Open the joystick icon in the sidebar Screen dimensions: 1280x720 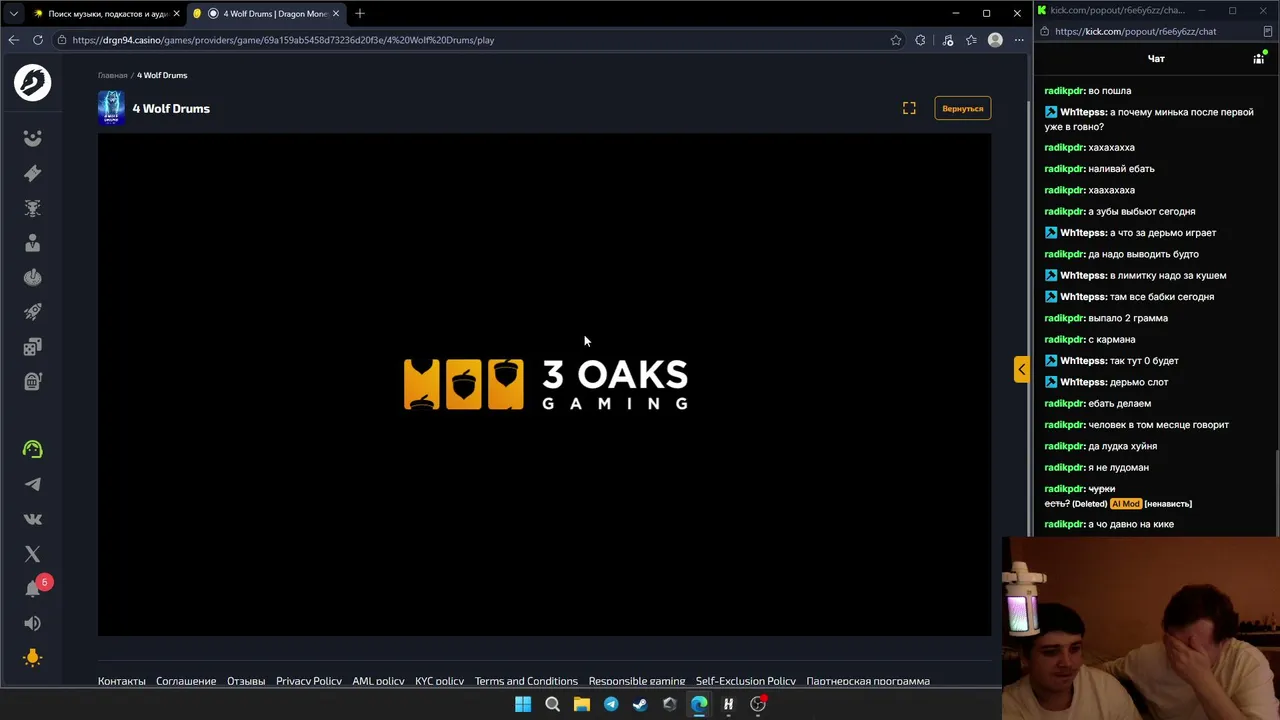pyautogui.click(x=32, y=277)
